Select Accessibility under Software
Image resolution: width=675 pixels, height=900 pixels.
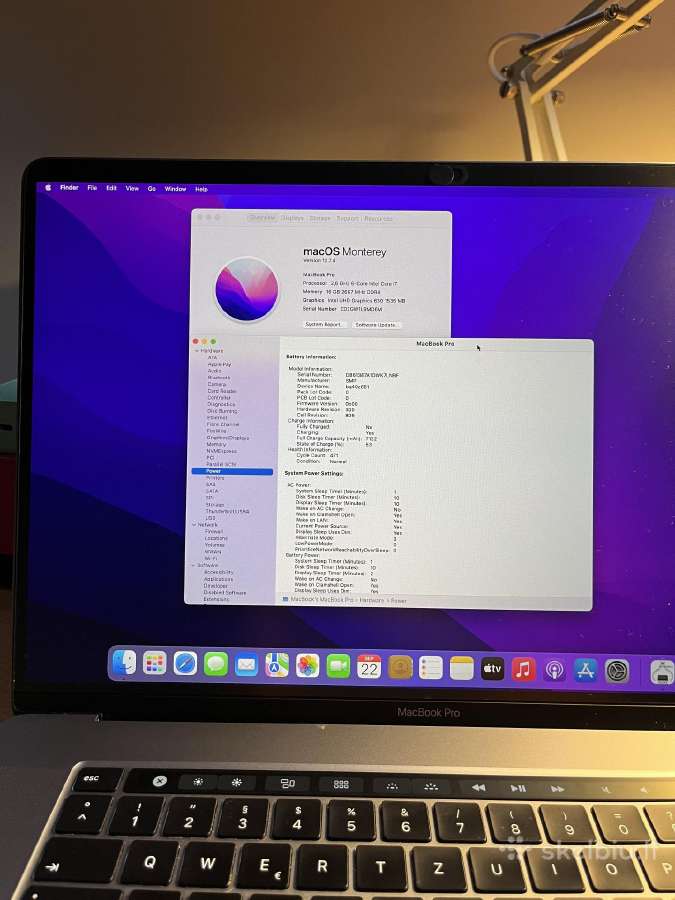[x=219, y=572]
